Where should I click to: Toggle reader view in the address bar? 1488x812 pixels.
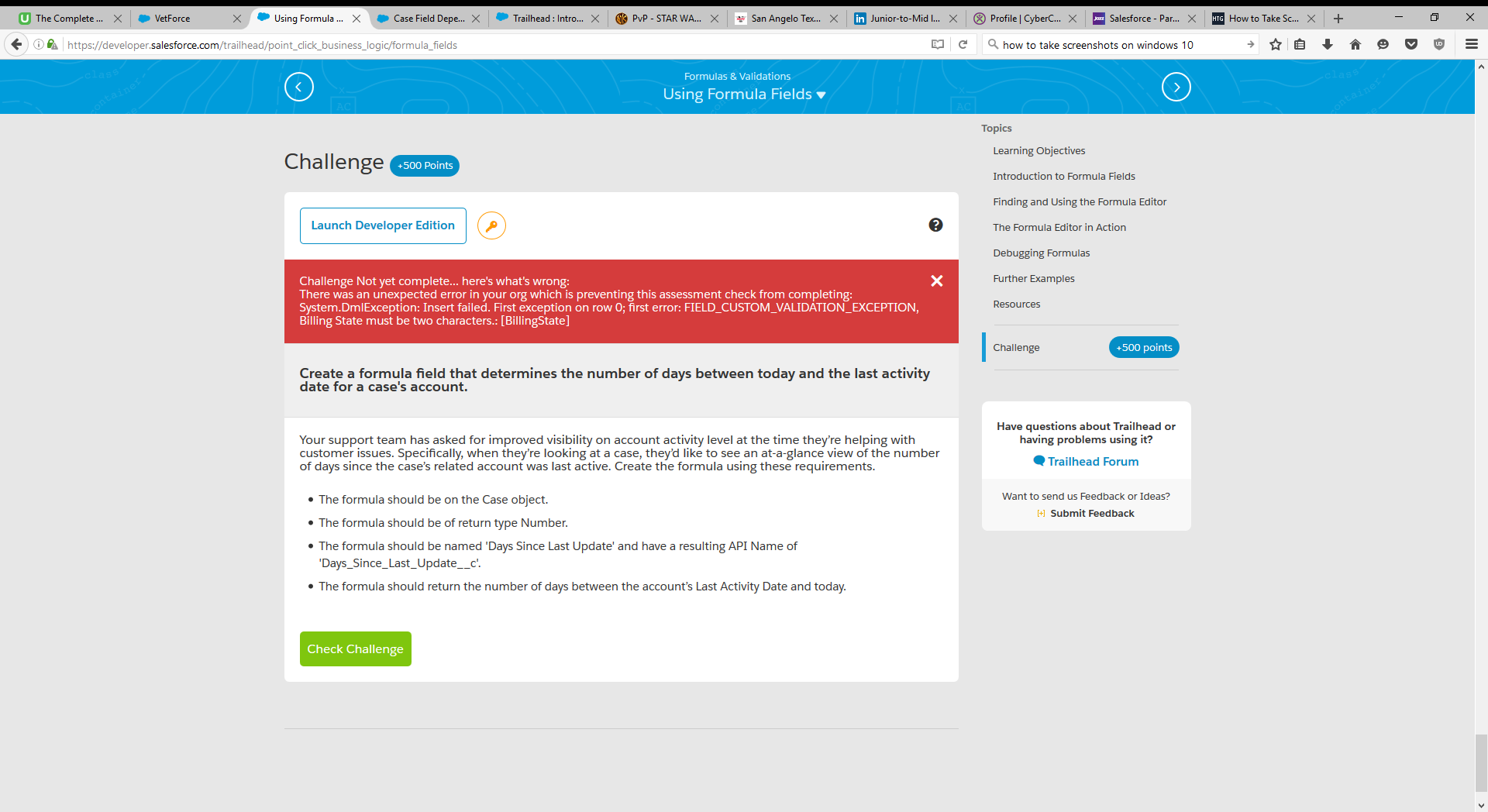(x=938, y=45)
